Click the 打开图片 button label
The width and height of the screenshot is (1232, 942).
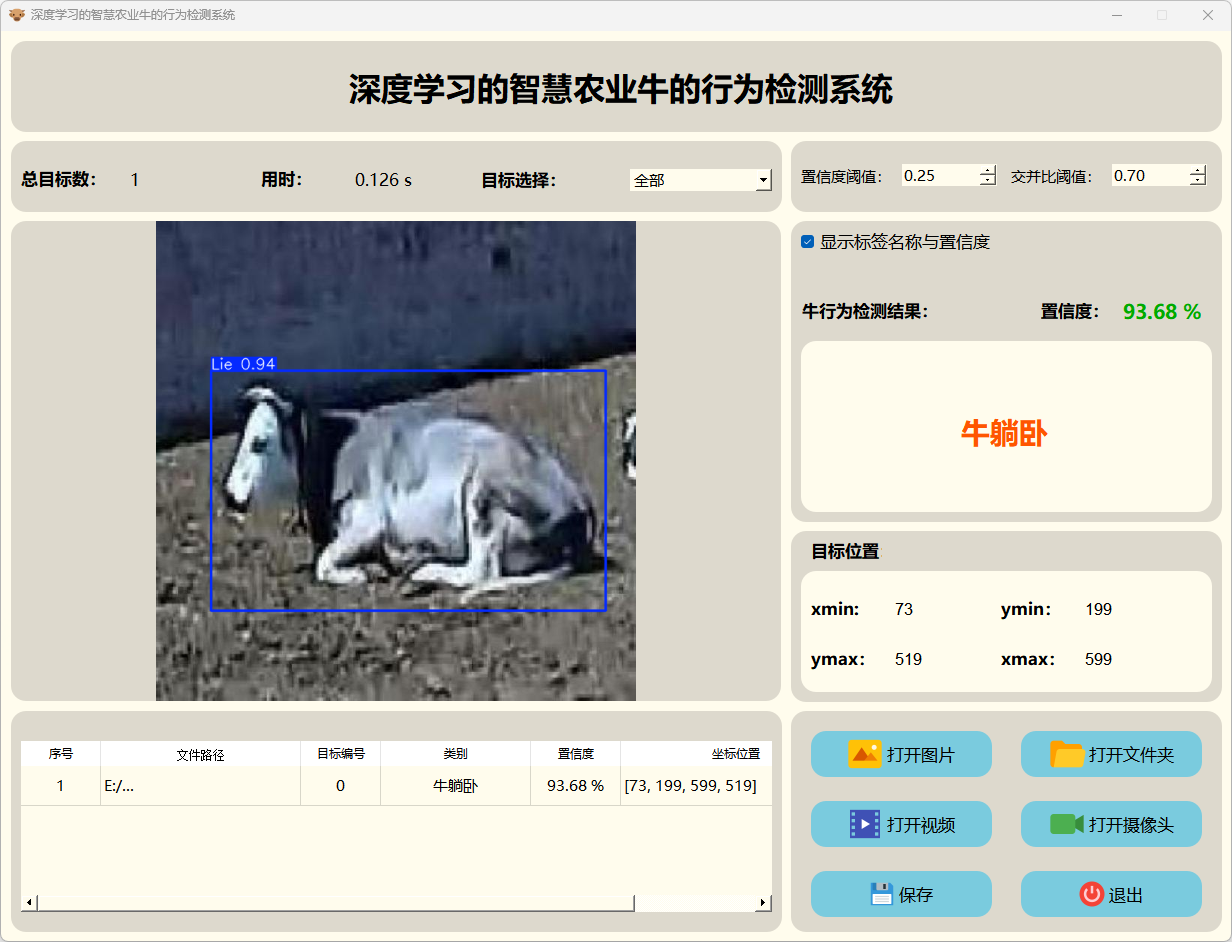[921, 755]
